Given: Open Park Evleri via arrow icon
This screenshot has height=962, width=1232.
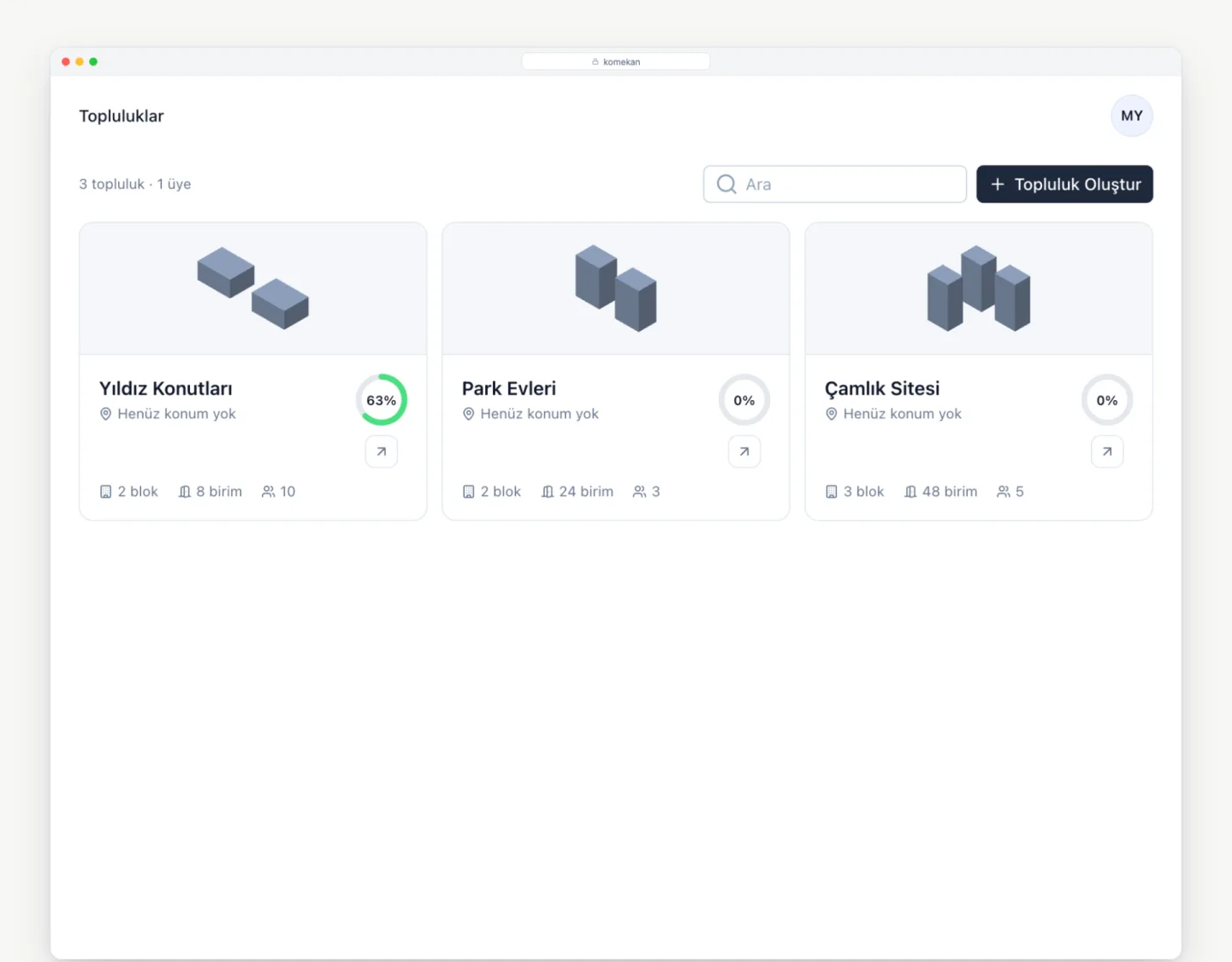Looking at the screenshot, I should tap(744, 451).
